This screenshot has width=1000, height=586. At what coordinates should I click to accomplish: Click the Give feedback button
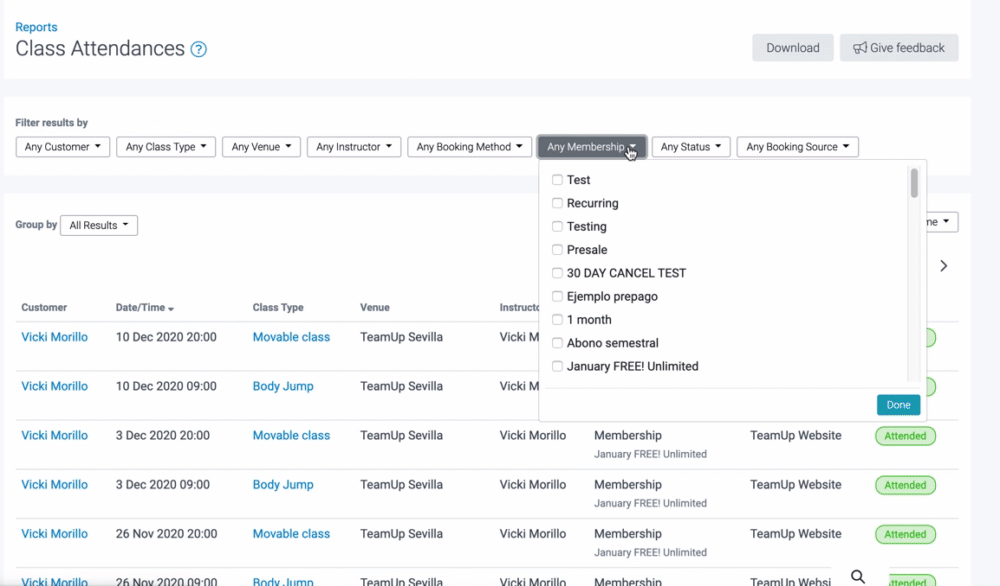click(898, 48)
